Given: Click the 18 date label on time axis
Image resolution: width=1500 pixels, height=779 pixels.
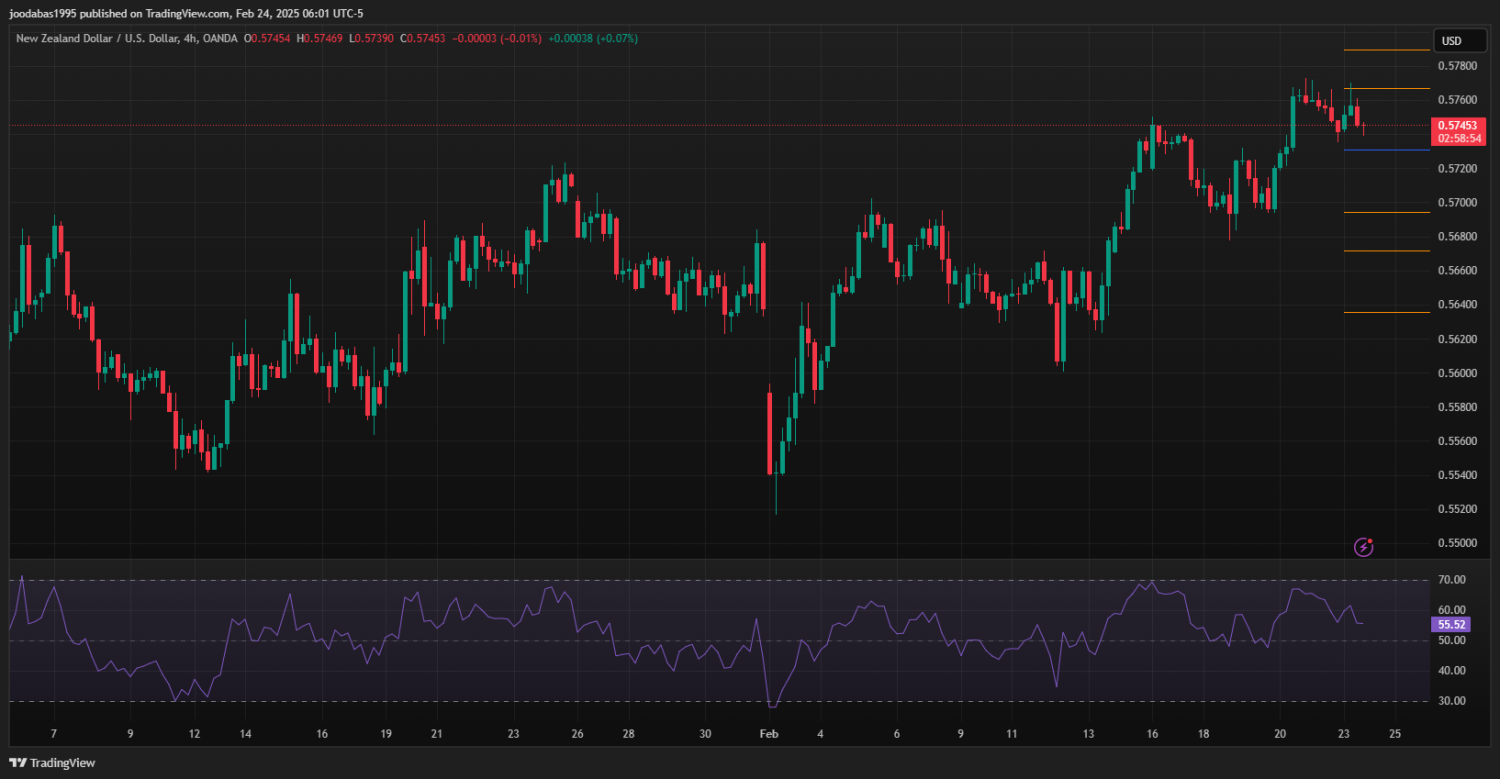Looking at the screenshot, I should pos(1203,734).
